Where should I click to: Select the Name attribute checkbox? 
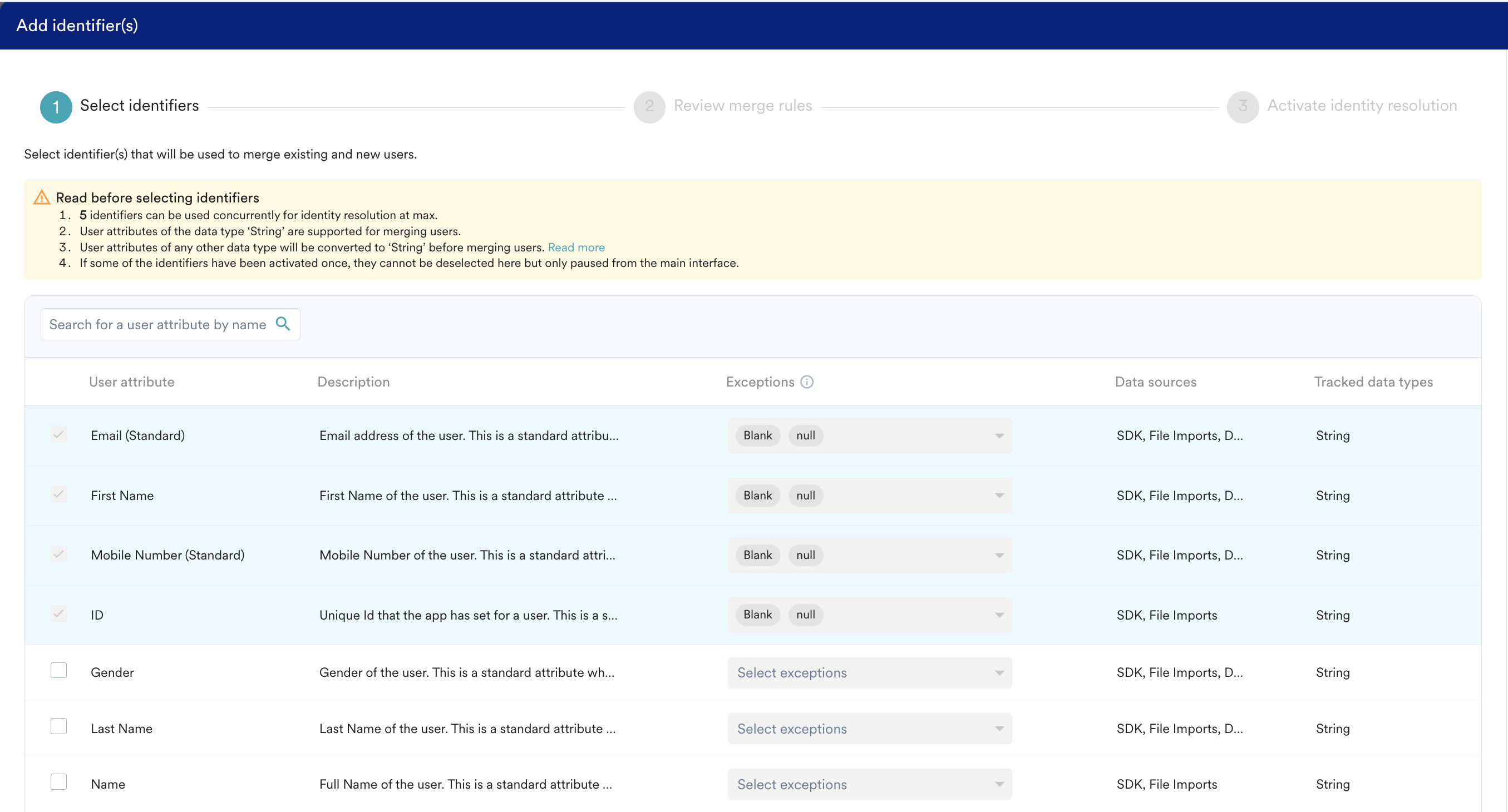pos(58,781)
